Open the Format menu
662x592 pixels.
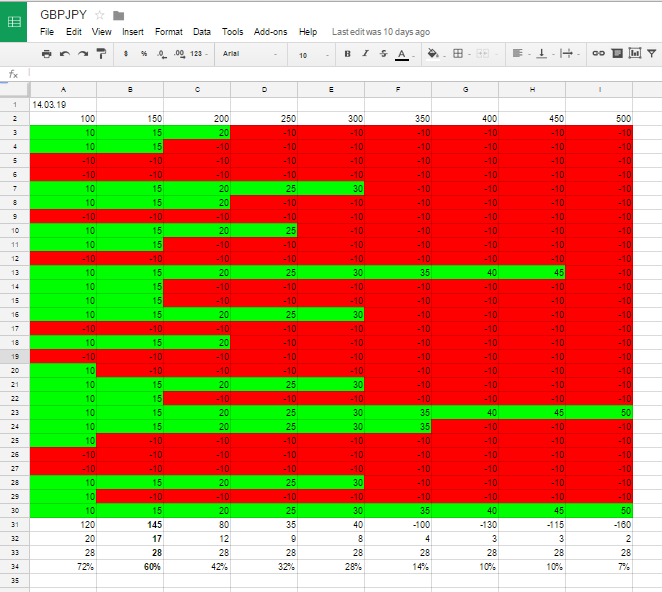tap(169, 32)
